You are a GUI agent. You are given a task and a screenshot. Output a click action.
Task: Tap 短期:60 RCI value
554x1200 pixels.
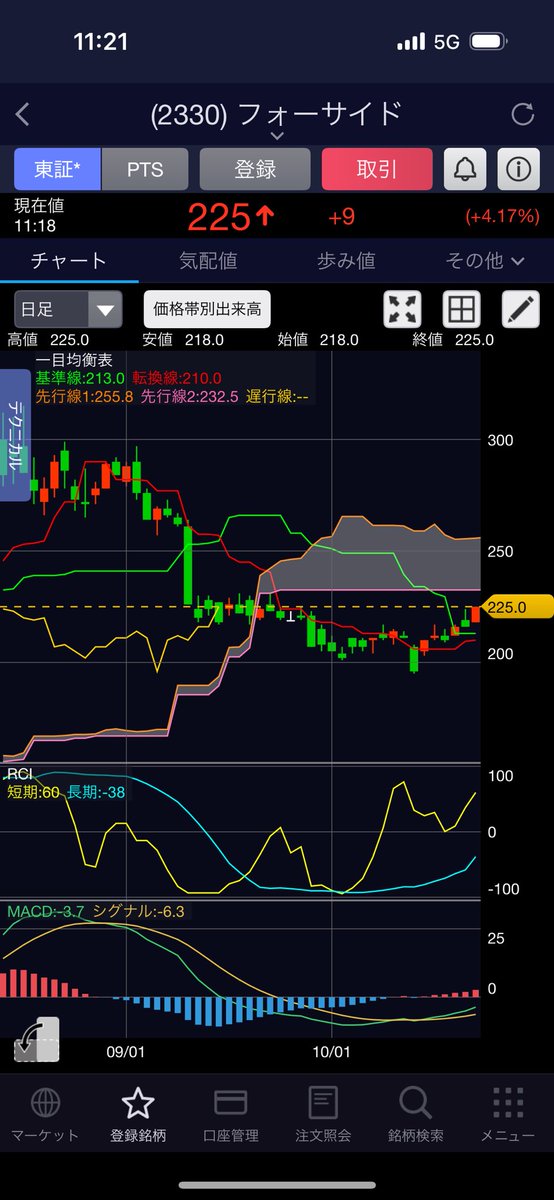(33, 792)
